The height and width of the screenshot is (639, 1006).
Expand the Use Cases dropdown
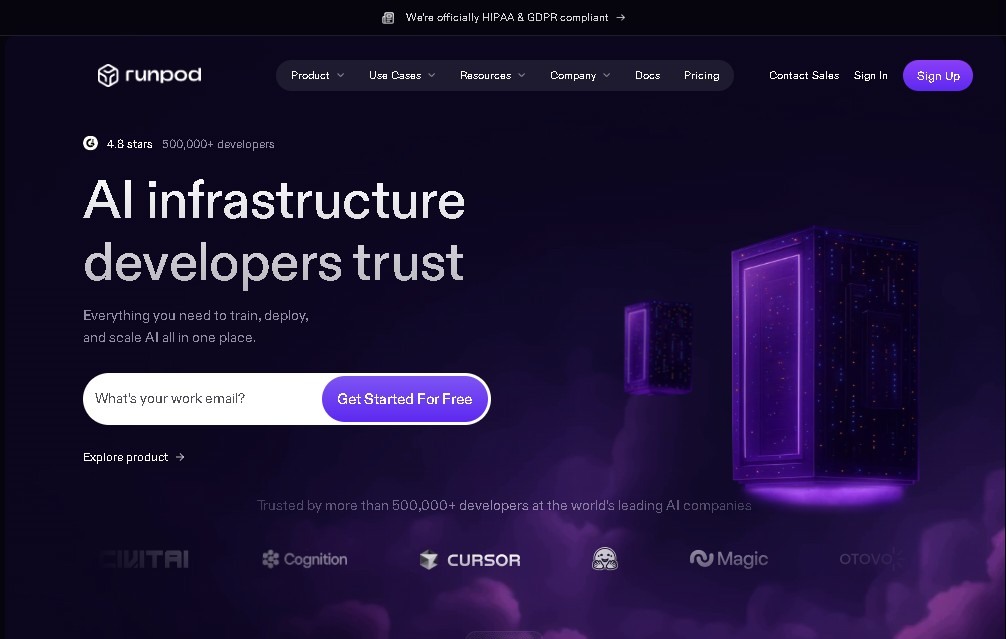point(402,76)
